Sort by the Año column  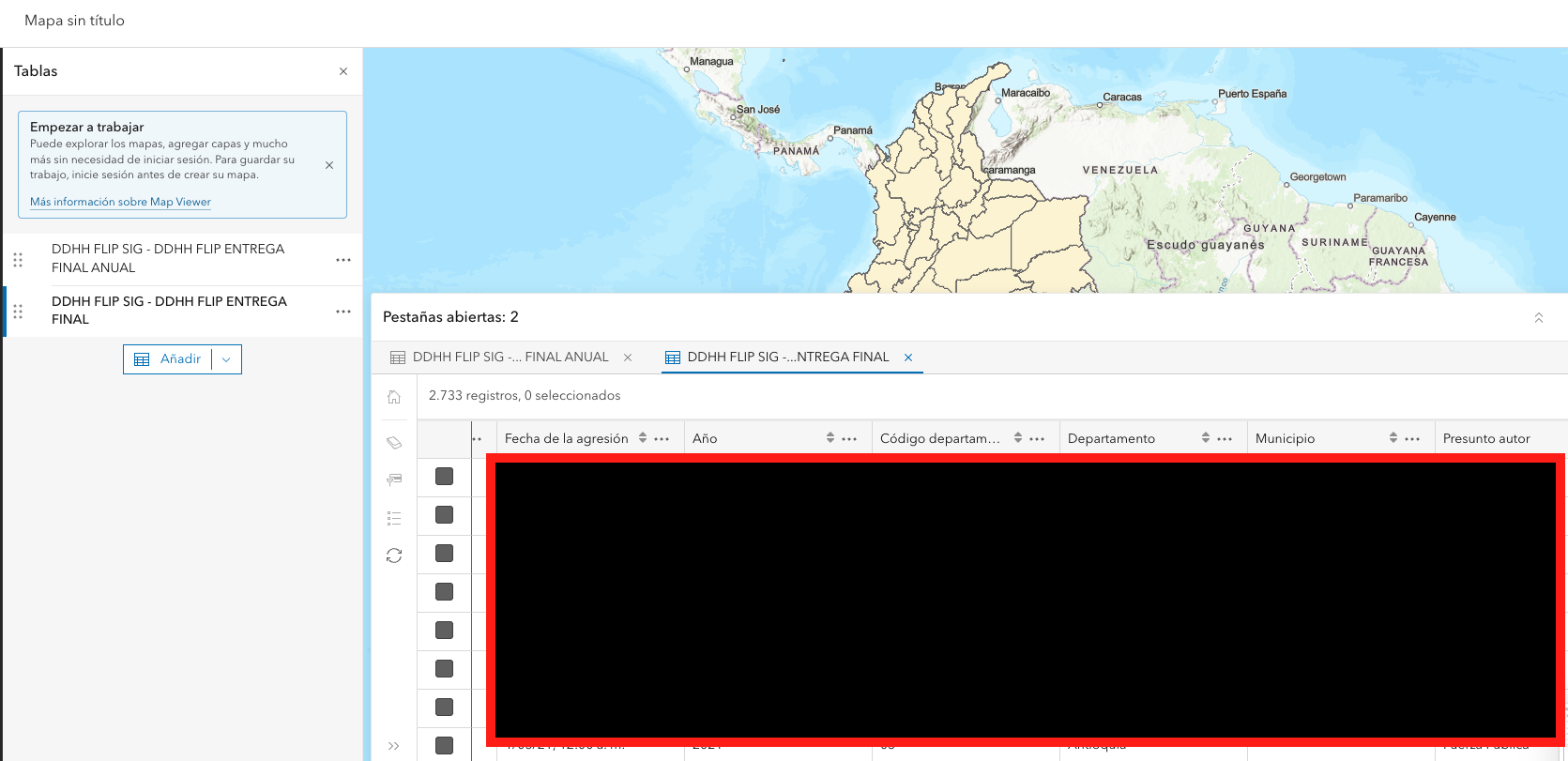[x=830, y=438]
